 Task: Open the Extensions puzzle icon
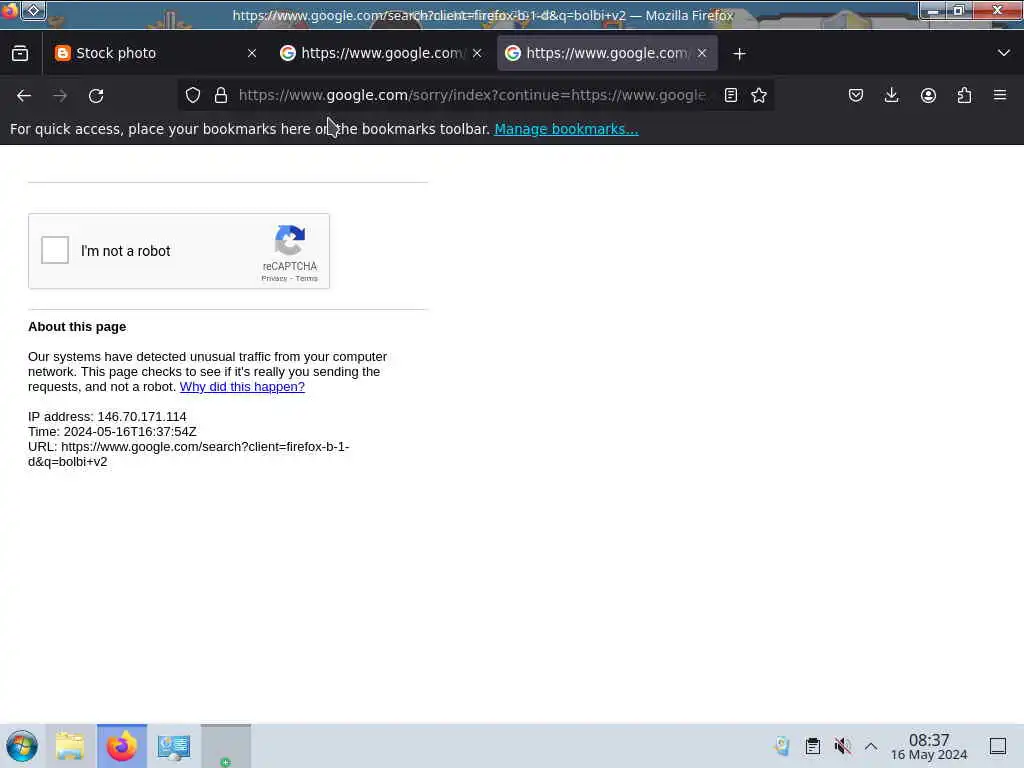(964, 95)
